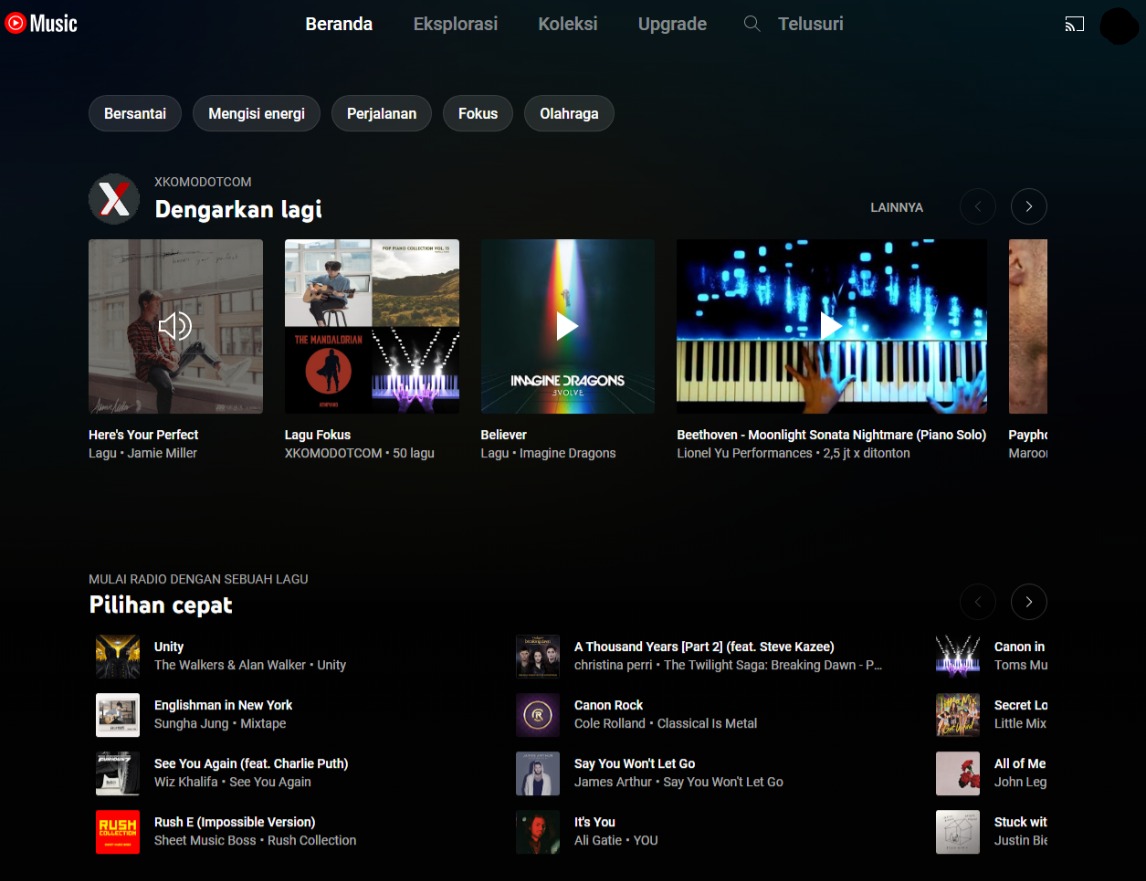Open the Upgrade tab
The width and height of the screenshot is (1146, 881).
672,24
